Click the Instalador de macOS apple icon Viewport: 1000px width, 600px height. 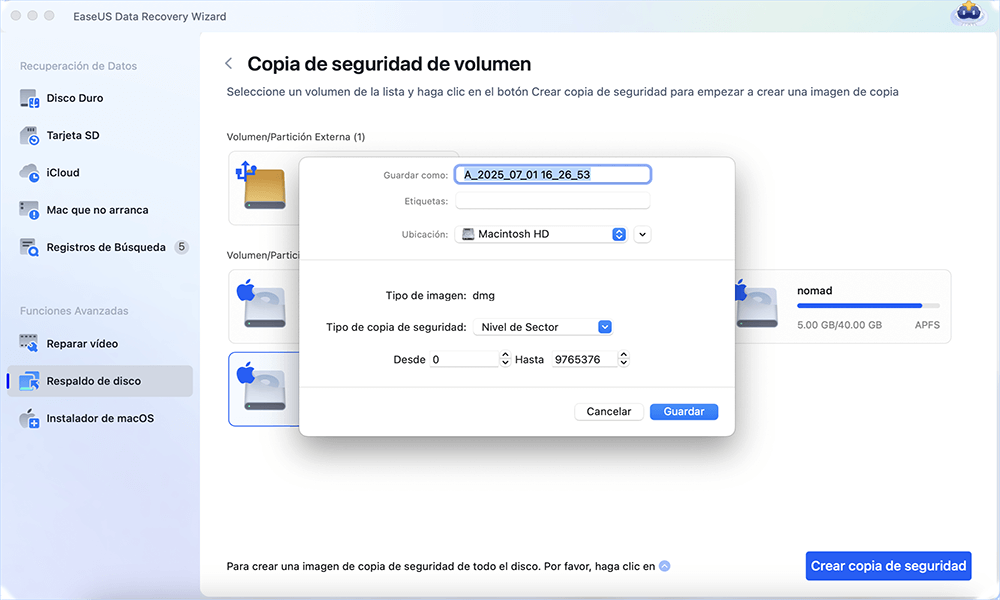pyautogui.click(x=29, y=418)
